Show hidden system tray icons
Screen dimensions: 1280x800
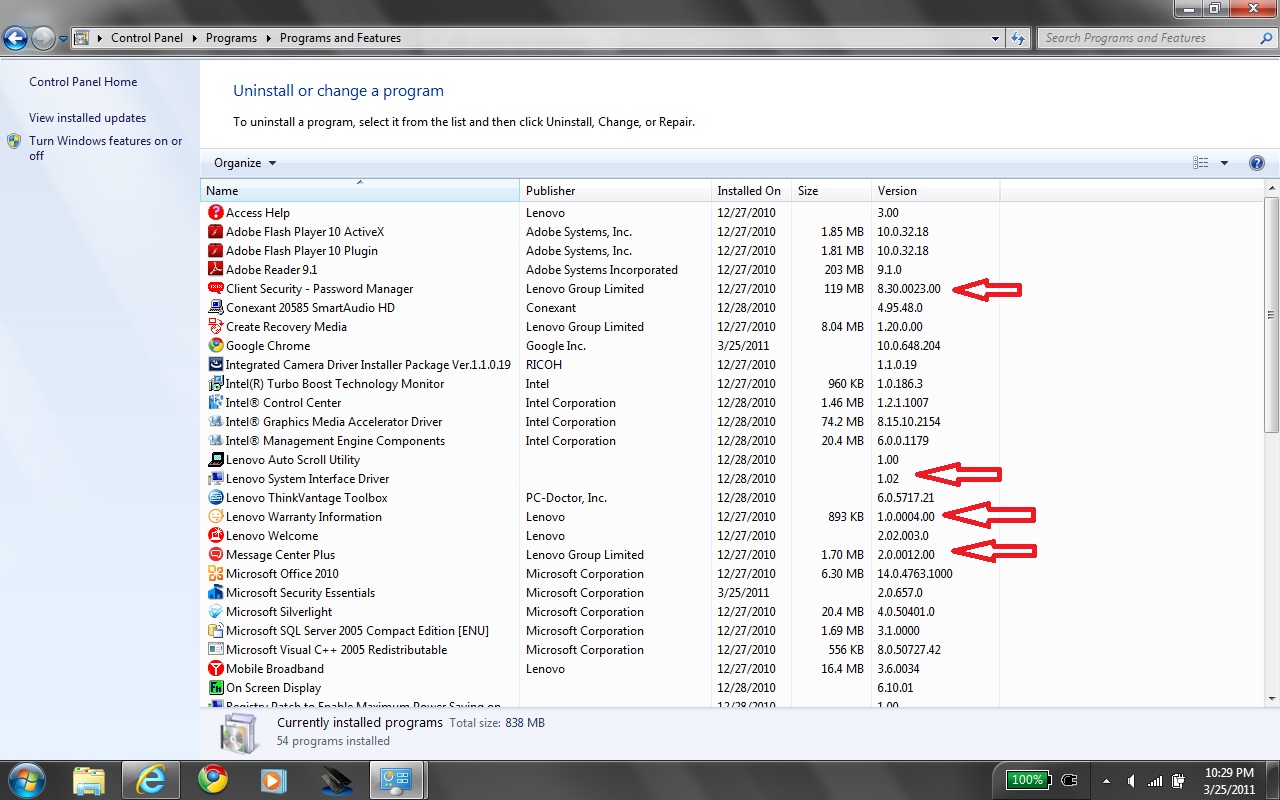click(x=1106, y=780)
